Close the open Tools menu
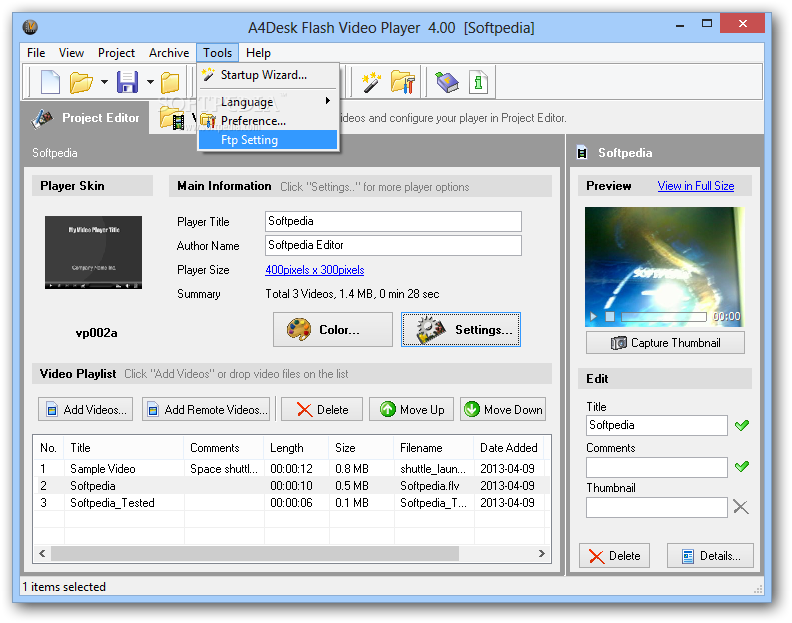The width and height of the screenshot is (792, 623). [x=217, y=53]
